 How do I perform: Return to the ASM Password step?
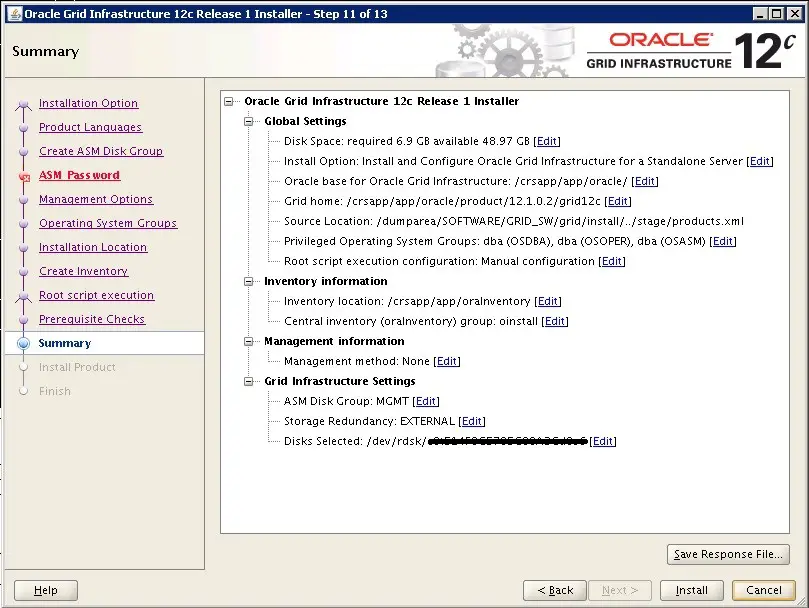click(79, 175)
